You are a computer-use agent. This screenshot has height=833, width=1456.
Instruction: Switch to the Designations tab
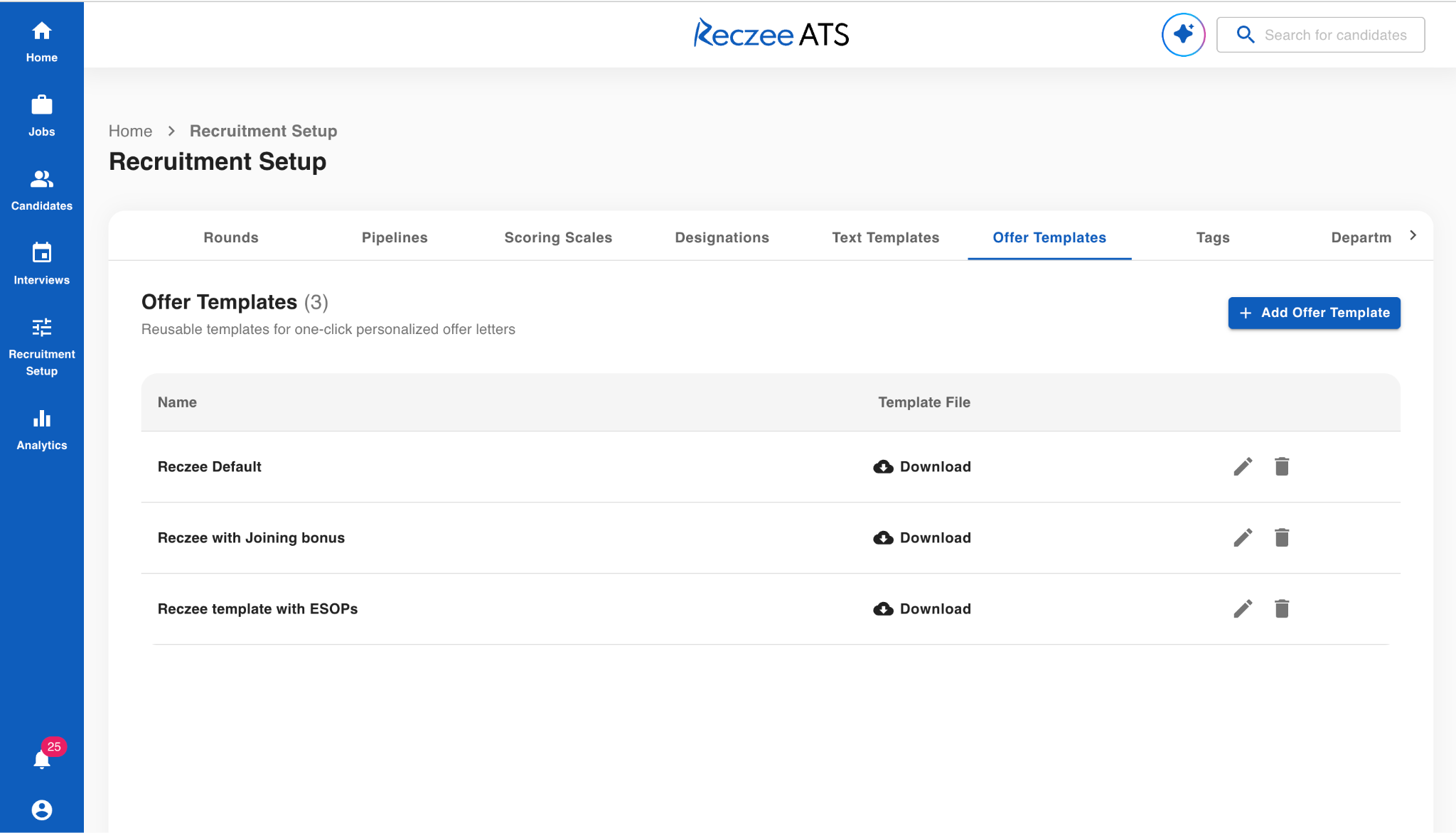[x=722, y=237]
